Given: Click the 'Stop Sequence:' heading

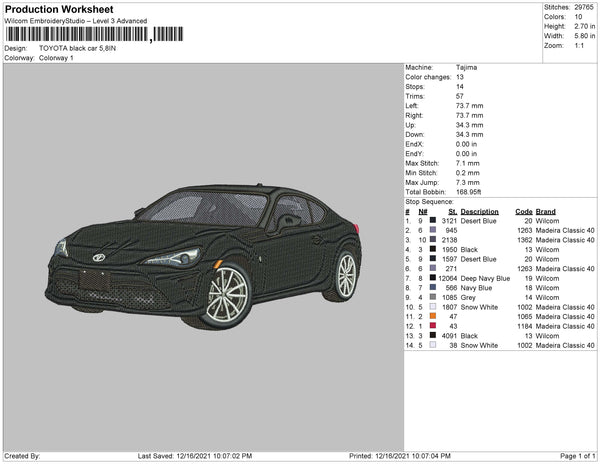Looking at the screenshot, I should [x=429, y=202].
